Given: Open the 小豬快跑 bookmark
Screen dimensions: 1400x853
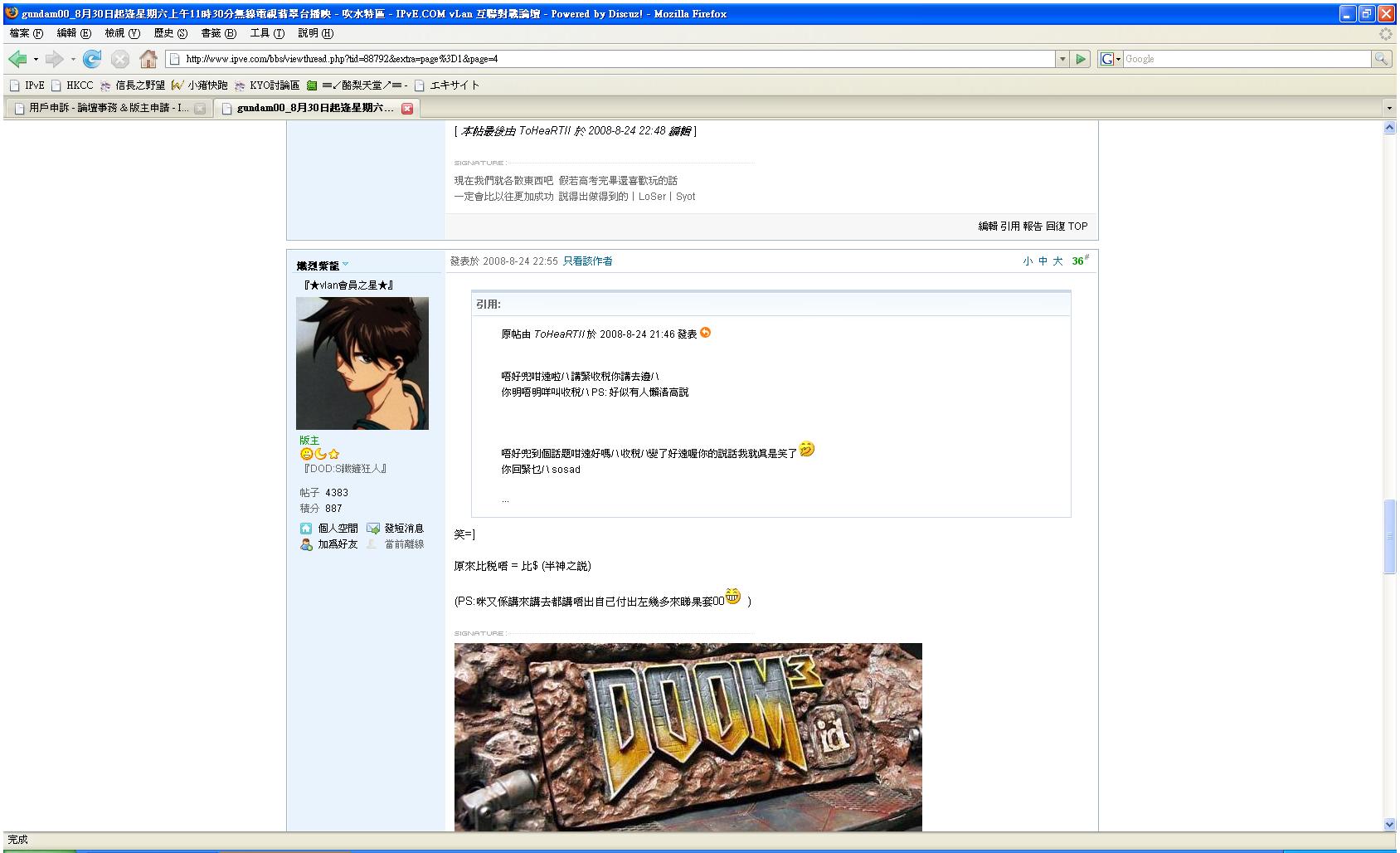Looking at the screenshot, I should [200, 85].
